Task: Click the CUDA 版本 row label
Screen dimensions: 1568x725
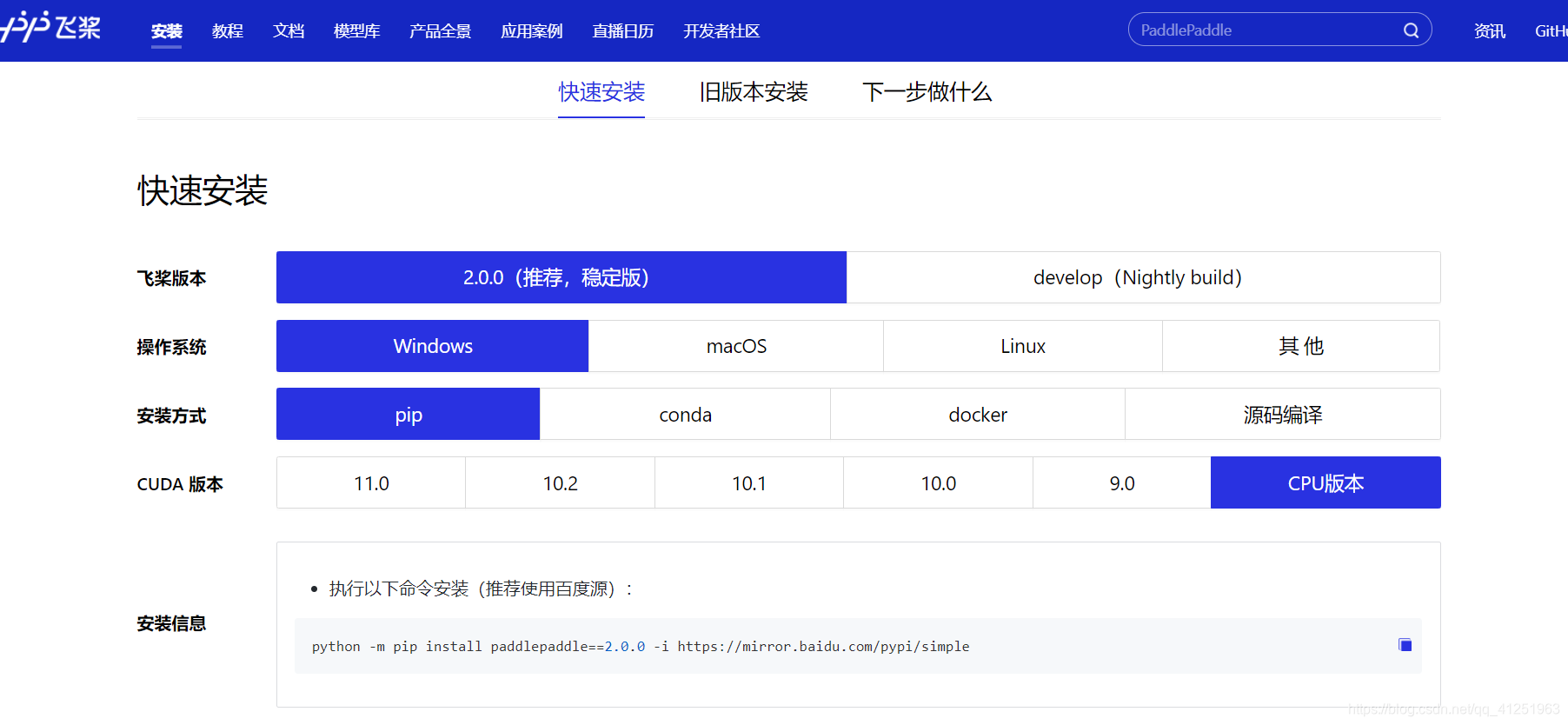Action: (x=180, y=484)
